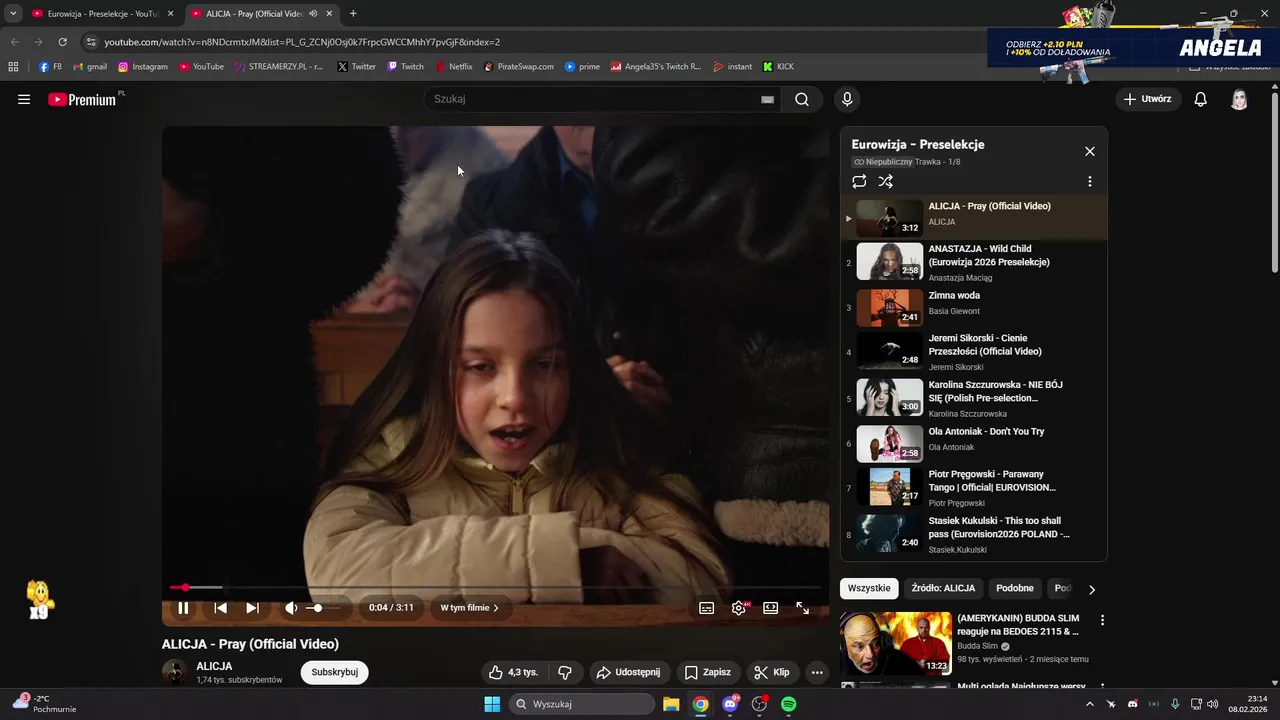The width and height of the screenshot is (1280, 720).
Task: Select the Podobne filter chip
Action: click(1015, 588)
